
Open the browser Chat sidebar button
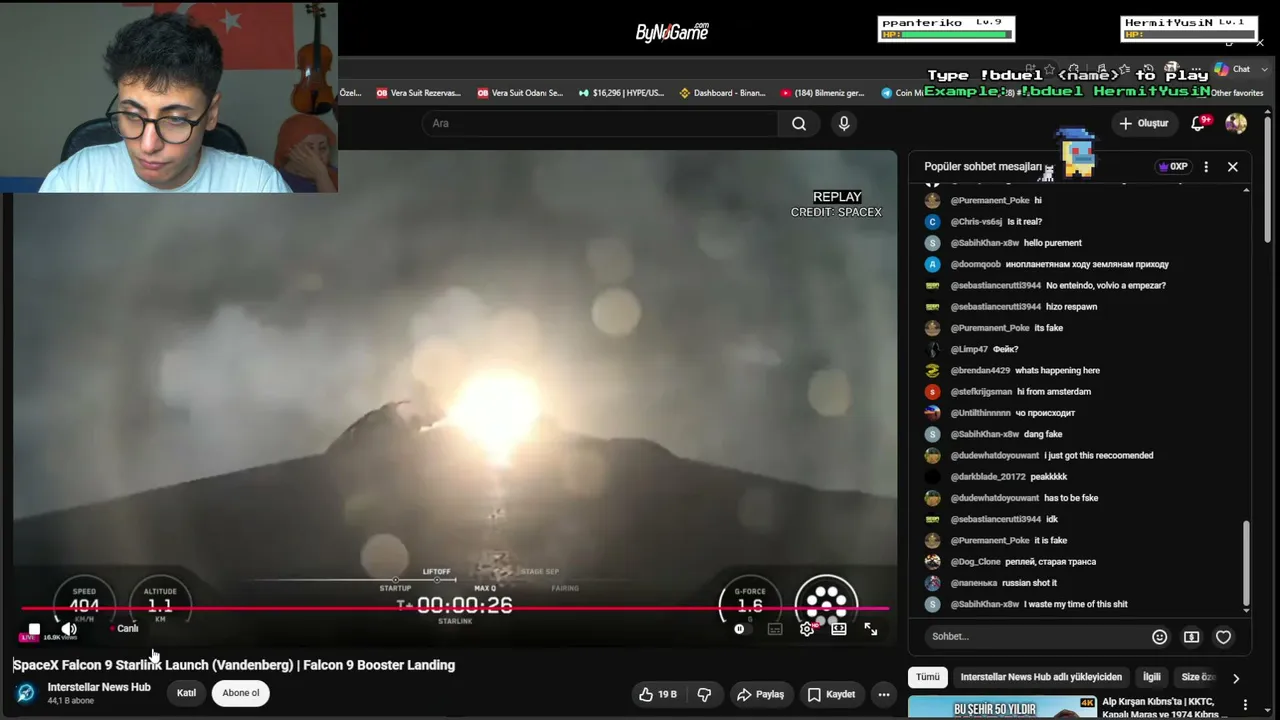(1233, 69)
